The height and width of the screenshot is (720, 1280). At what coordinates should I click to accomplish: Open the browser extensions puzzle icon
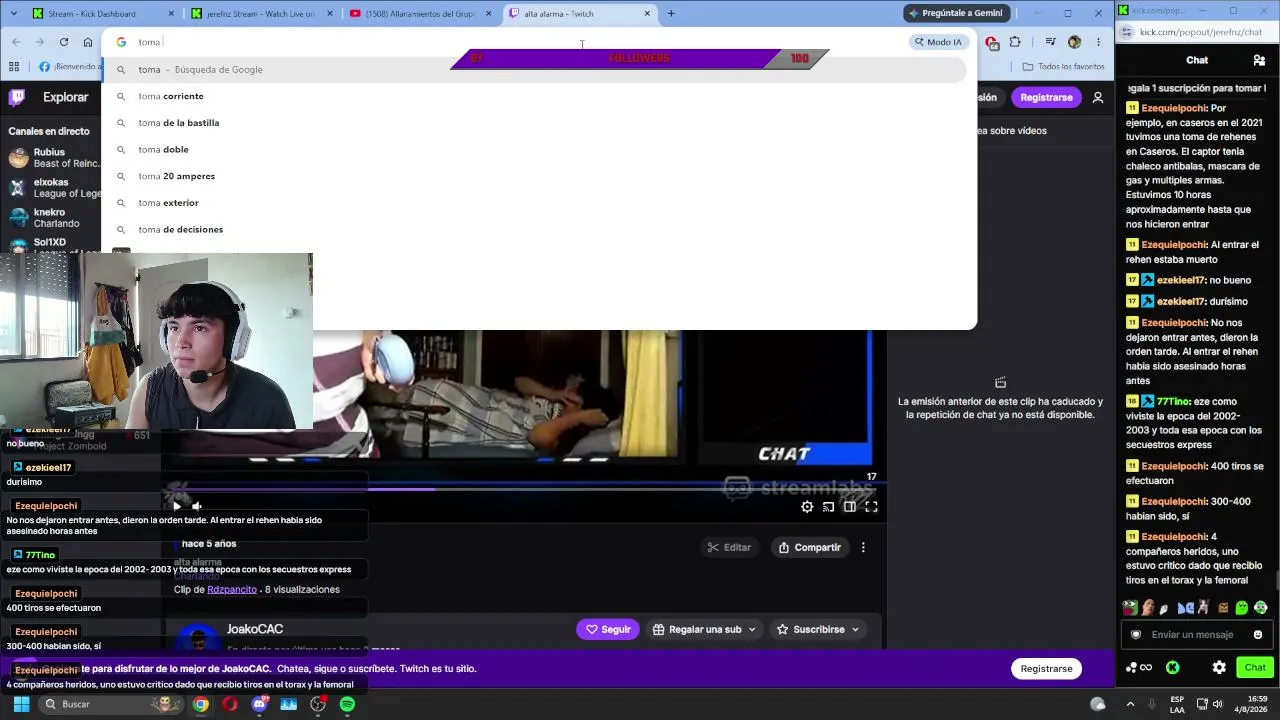[x=1015, y=42]
